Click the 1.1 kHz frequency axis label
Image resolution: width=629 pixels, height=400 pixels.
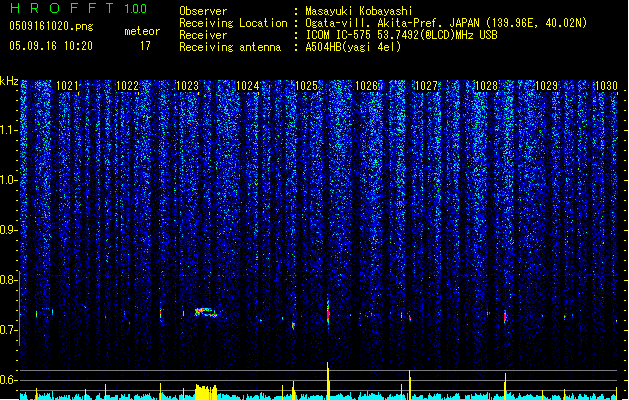point(8,130)
